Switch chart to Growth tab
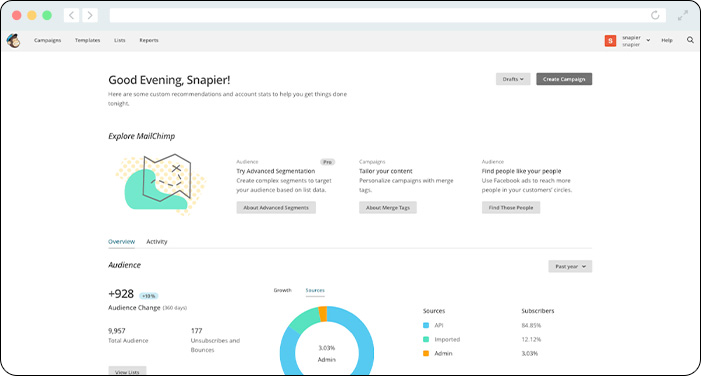Viewport: 701px width, 376px height. click(x=283, y=290)
